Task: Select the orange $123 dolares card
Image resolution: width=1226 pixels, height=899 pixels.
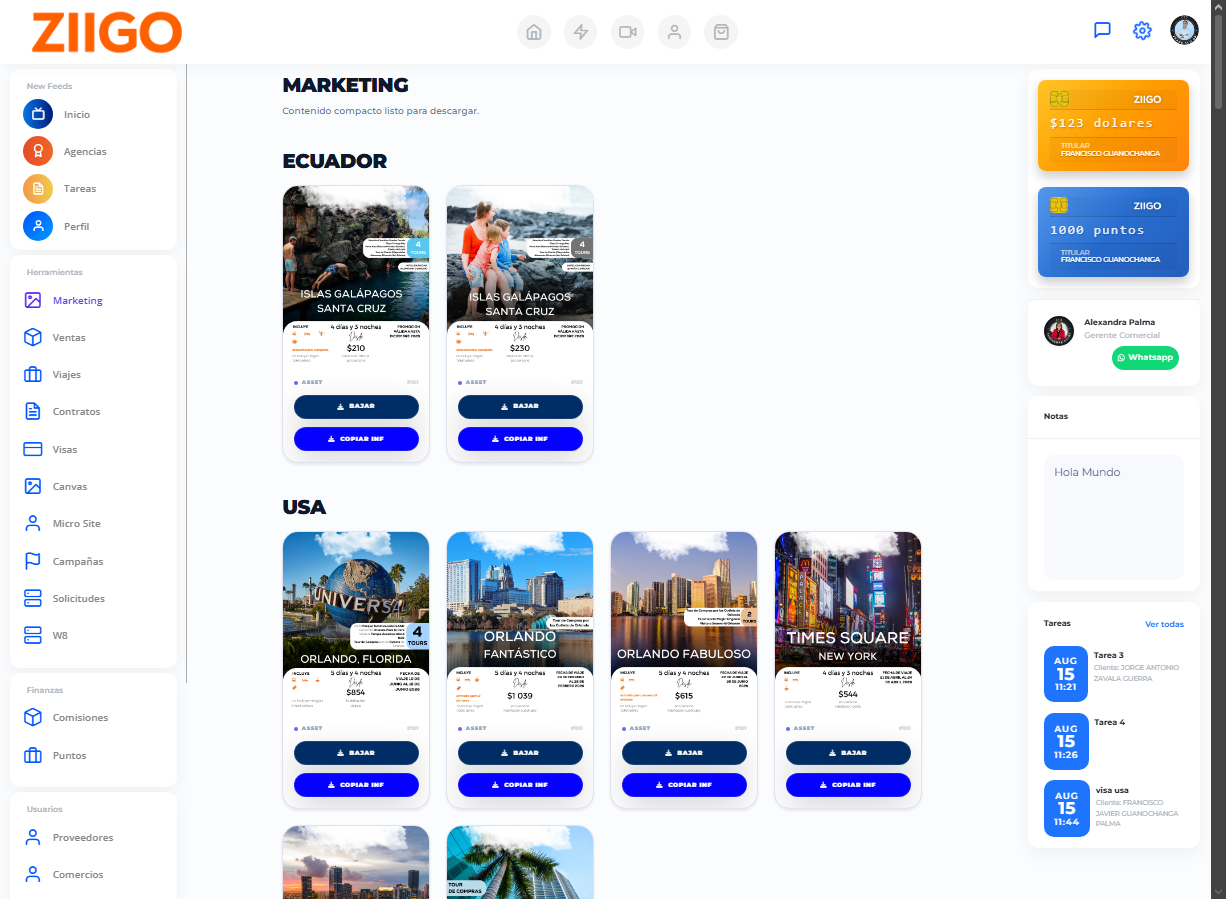Action: 1113,125
